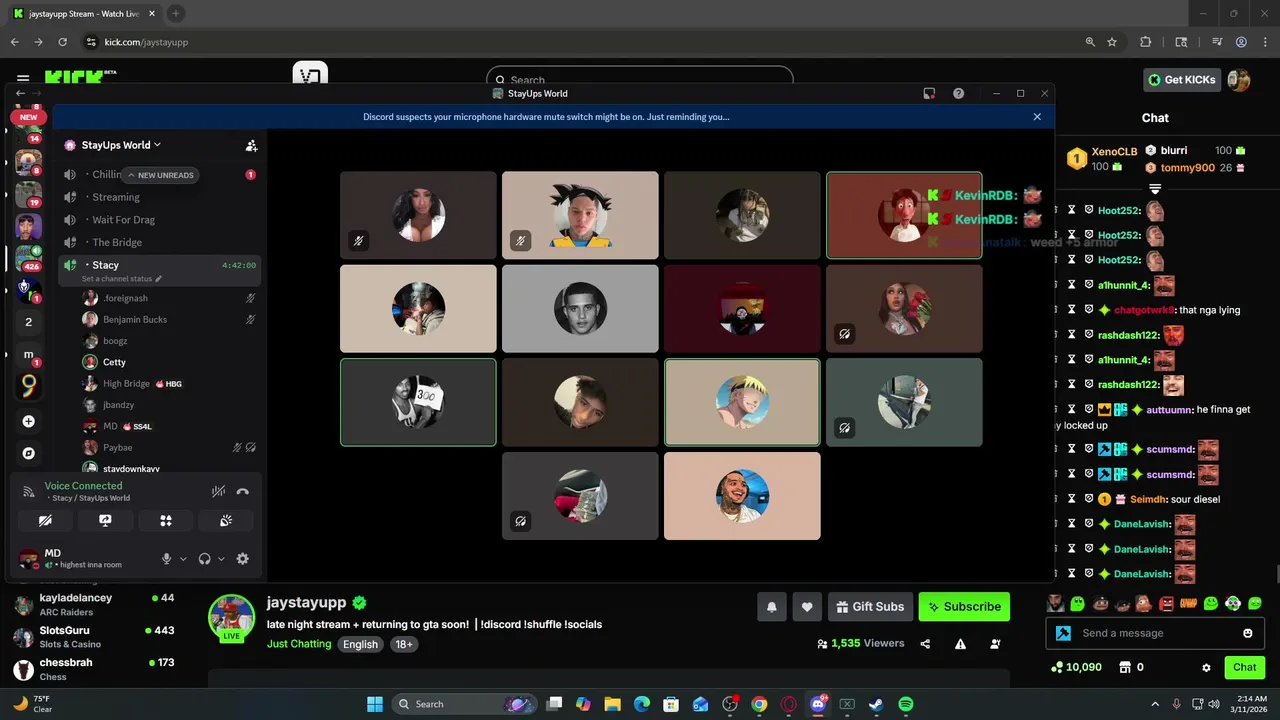Open Discord soundboard button

(226, 520)
